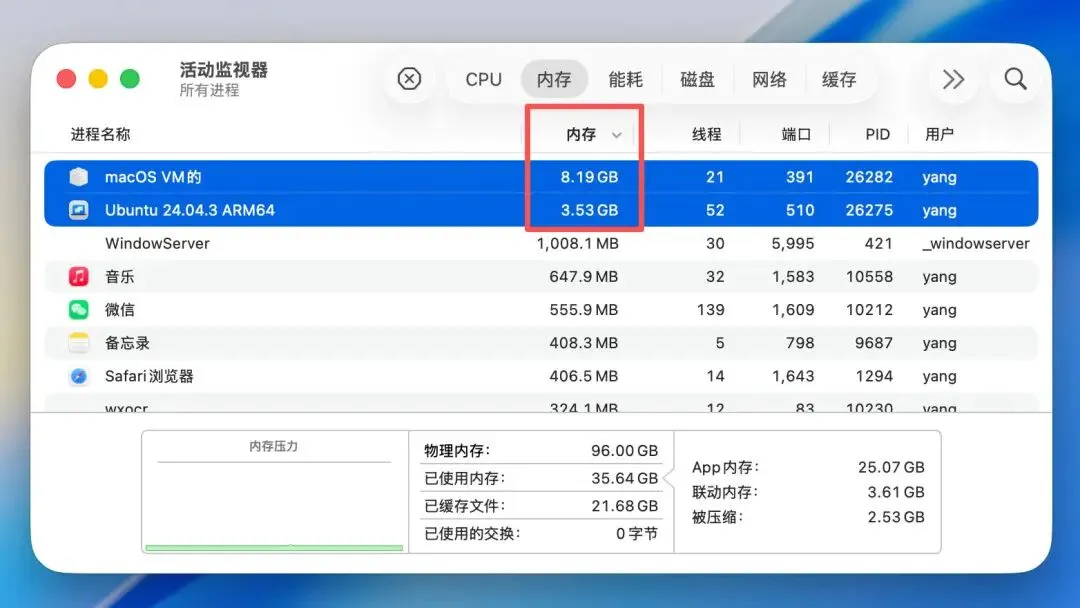Click 被压缩 2.53 GB value
Image resolution: width=1080 pixels, height=608 pixels.
tap(895, 516)
